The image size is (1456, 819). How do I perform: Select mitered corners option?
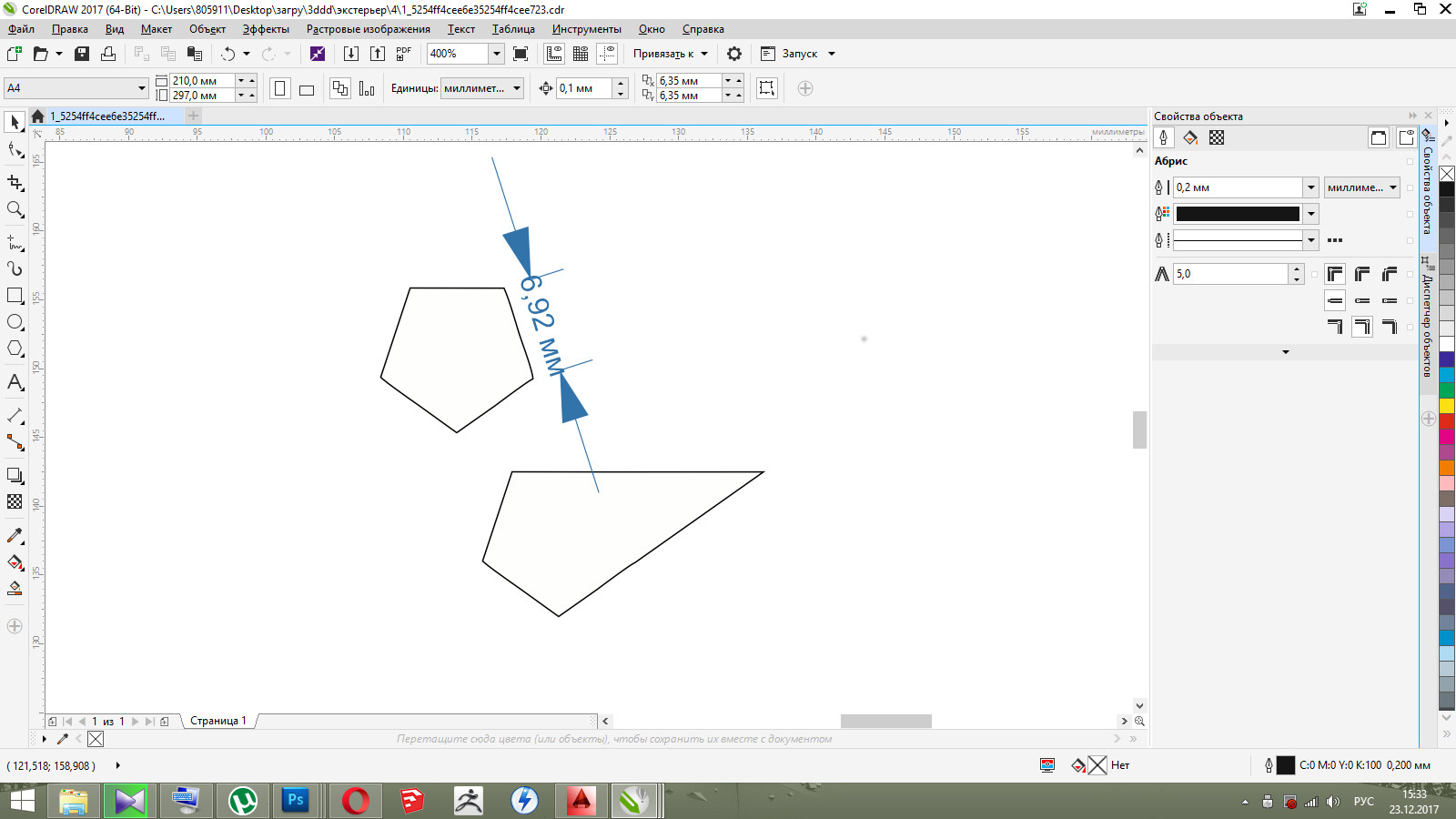1335,274
